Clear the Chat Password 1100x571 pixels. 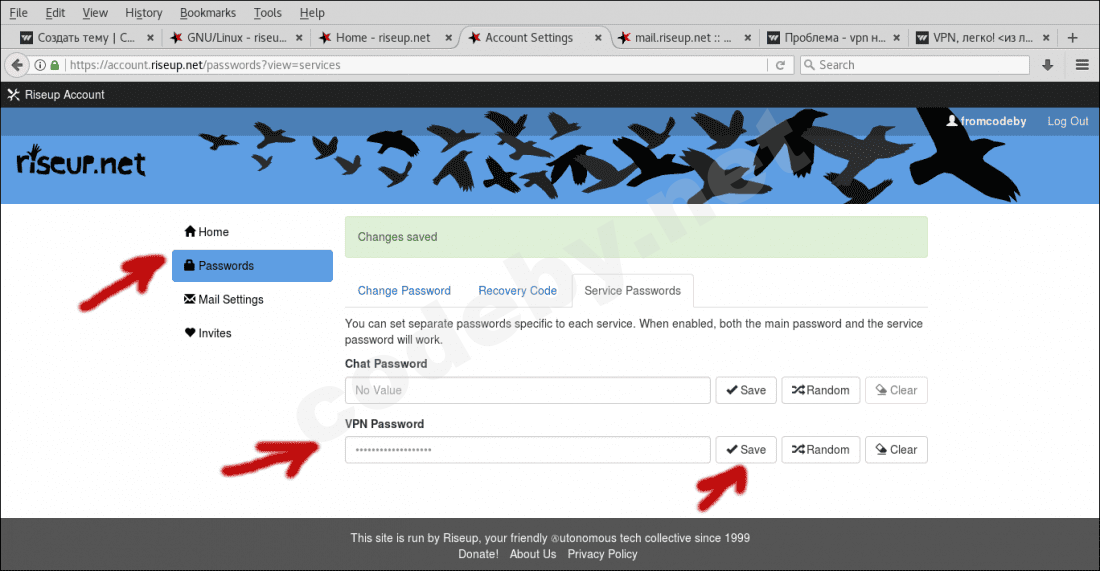tap(897, 390)
